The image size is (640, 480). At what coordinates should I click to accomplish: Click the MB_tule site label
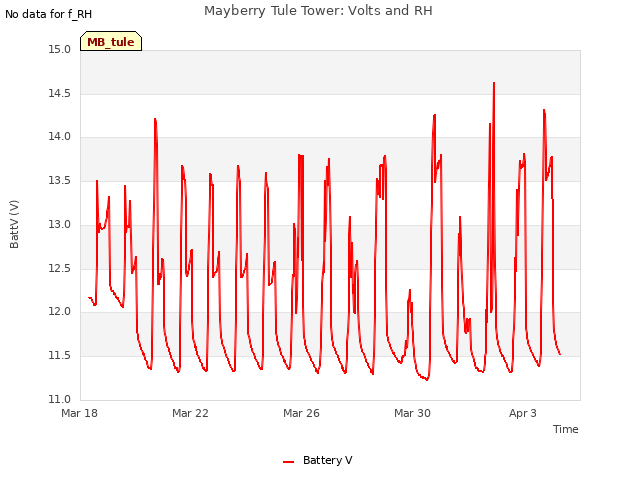[x=111, y=42]
